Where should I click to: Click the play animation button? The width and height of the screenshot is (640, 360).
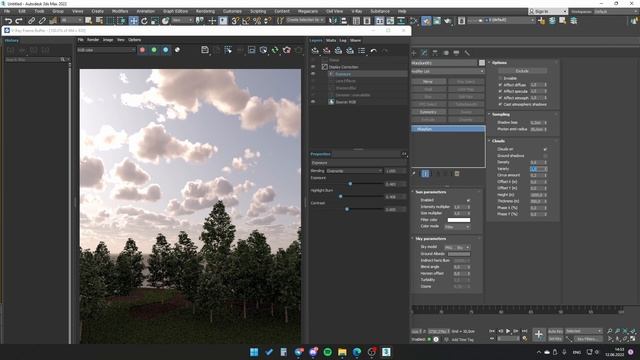pyautogui.click(x=508, y=331)
